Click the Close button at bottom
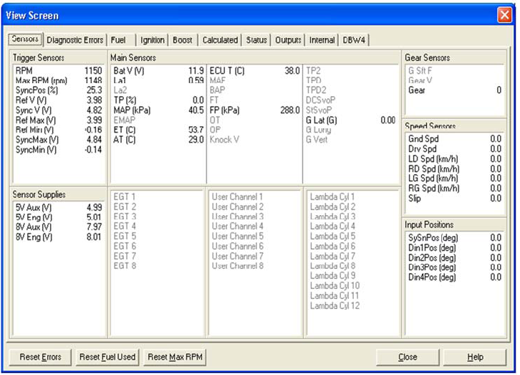 [x=408, y=357]
